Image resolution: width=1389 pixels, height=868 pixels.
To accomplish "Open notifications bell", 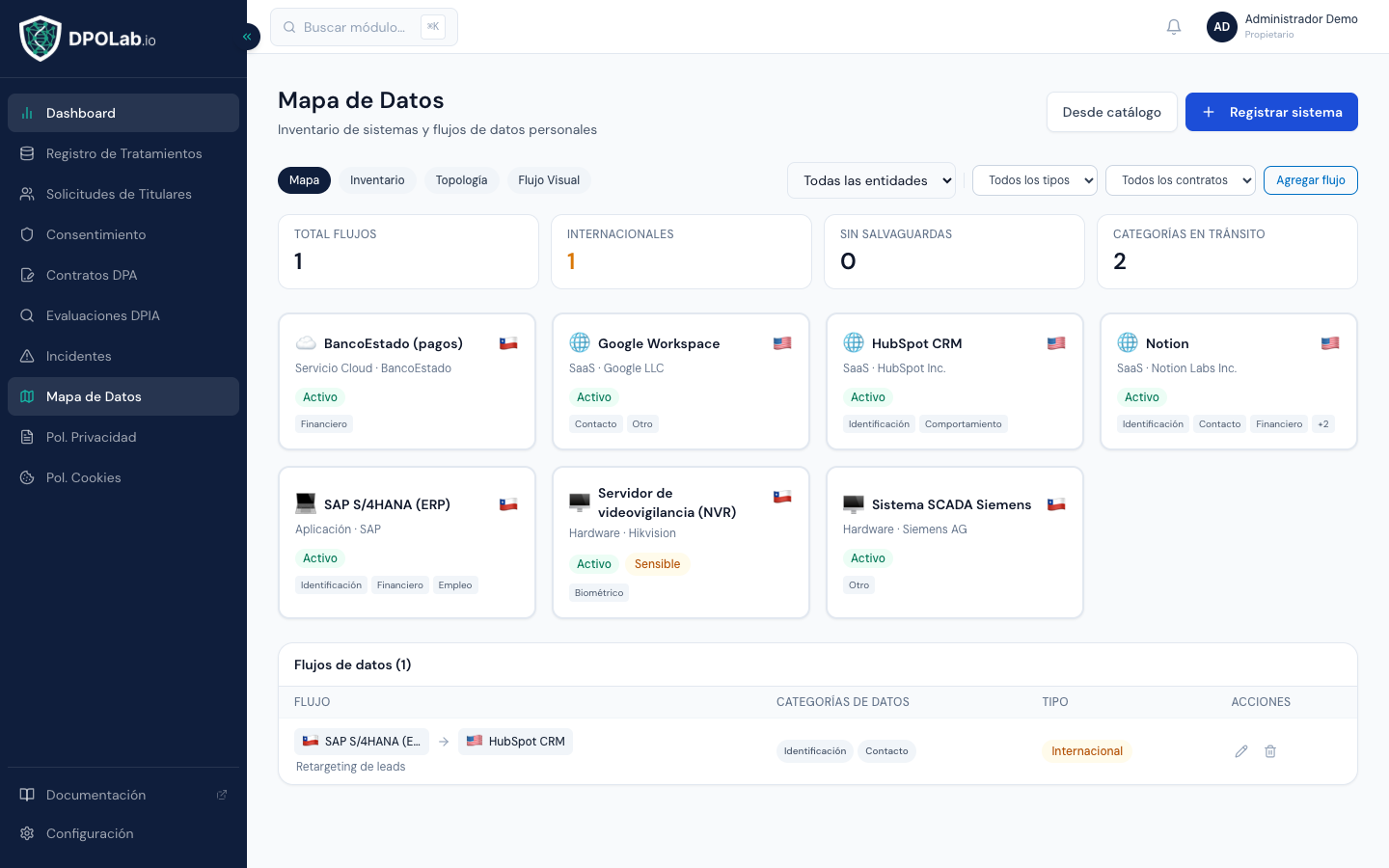I will tap(1174, 27).
